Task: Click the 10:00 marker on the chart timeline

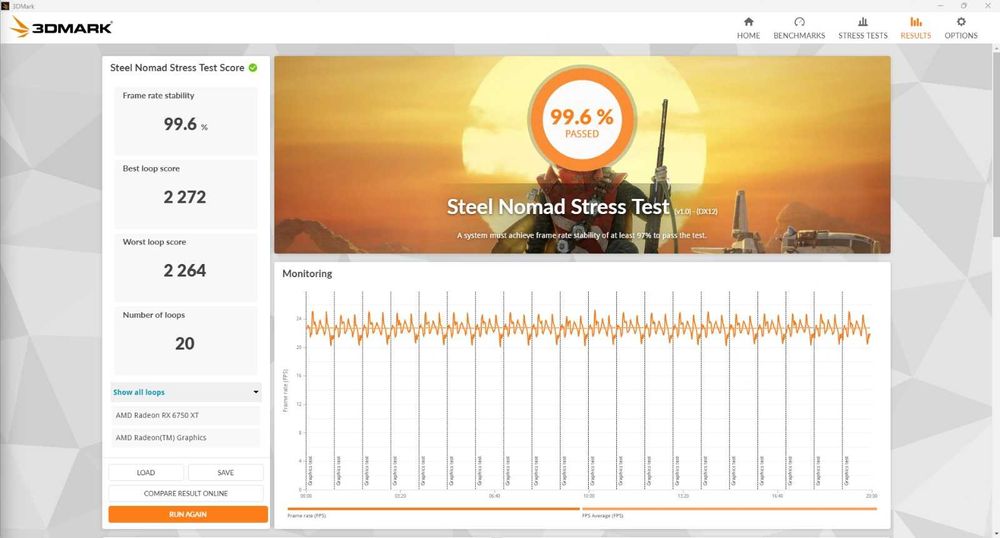Action: pyautogui.click(x=588, y=495)
